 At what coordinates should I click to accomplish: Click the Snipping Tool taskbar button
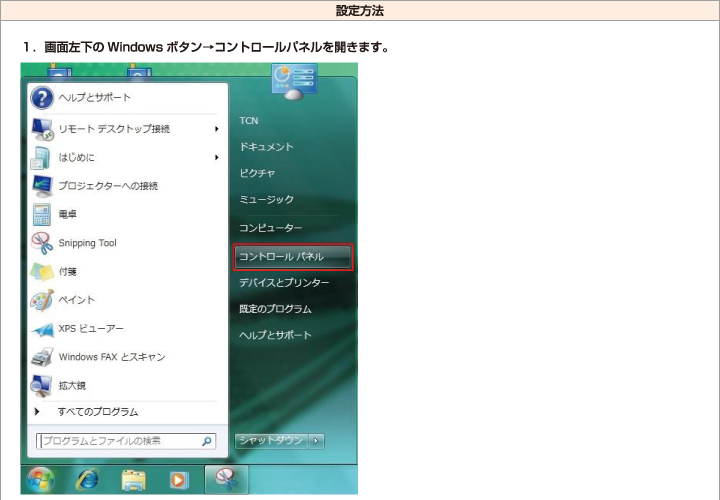[226, 479]
